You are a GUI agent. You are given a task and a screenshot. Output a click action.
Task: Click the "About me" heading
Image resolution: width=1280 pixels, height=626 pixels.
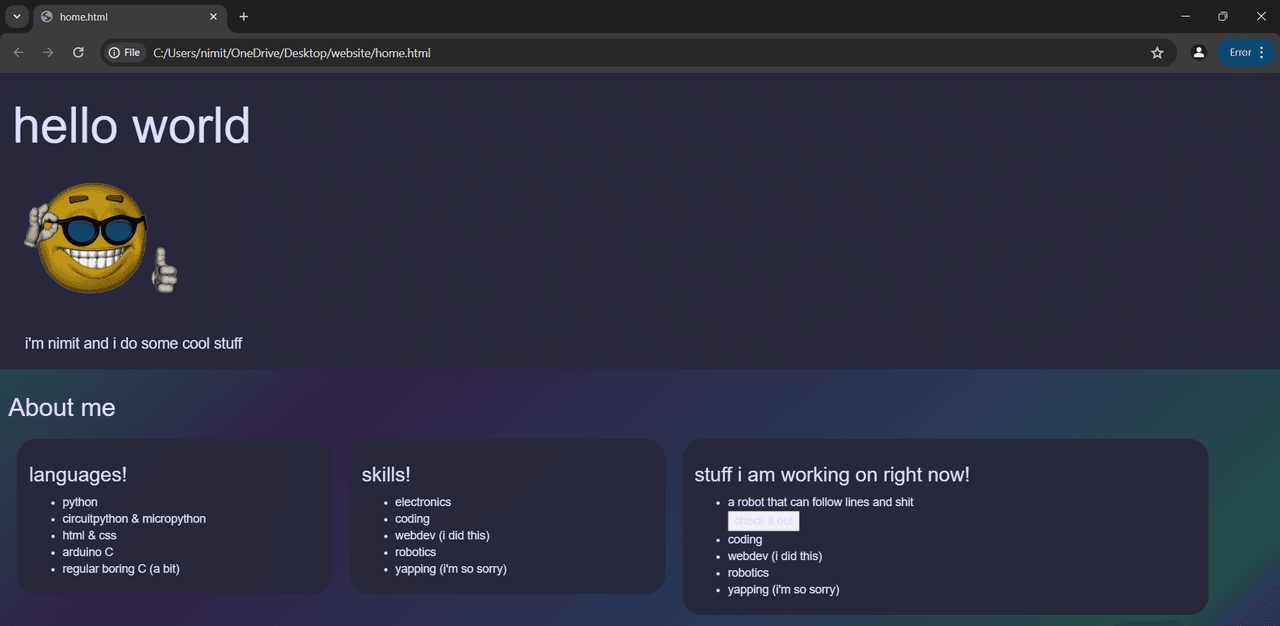62,407
